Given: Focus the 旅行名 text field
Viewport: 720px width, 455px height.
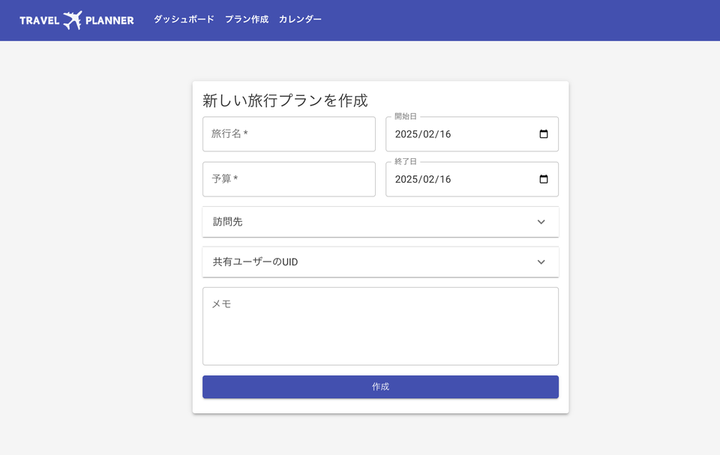Looking at the screenshot, I should [x=289, y=134].
